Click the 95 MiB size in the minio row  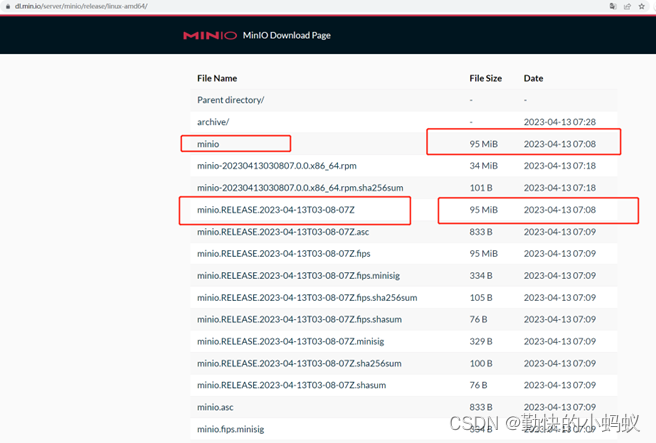tap(483, 144)
